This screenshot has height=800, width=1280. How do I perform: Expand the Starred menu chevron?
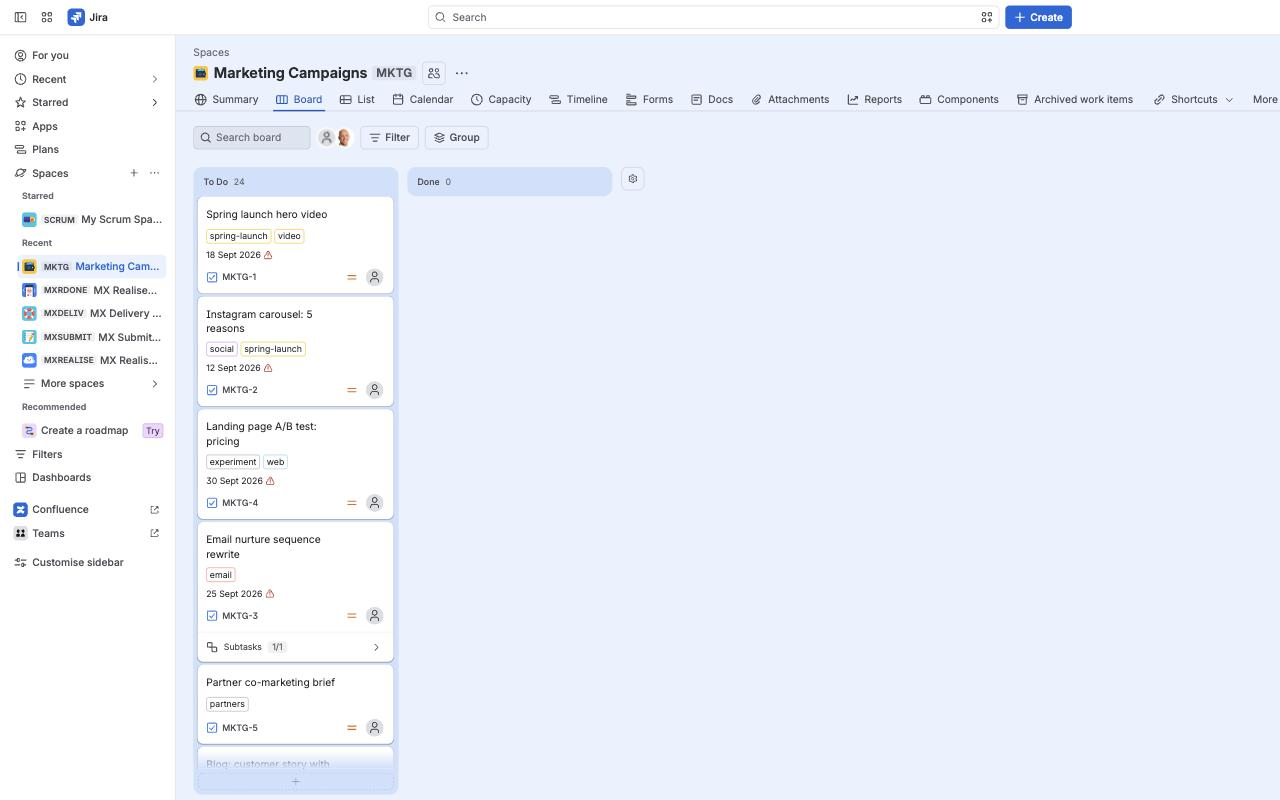pyautogui.click(x=154, y=102)
